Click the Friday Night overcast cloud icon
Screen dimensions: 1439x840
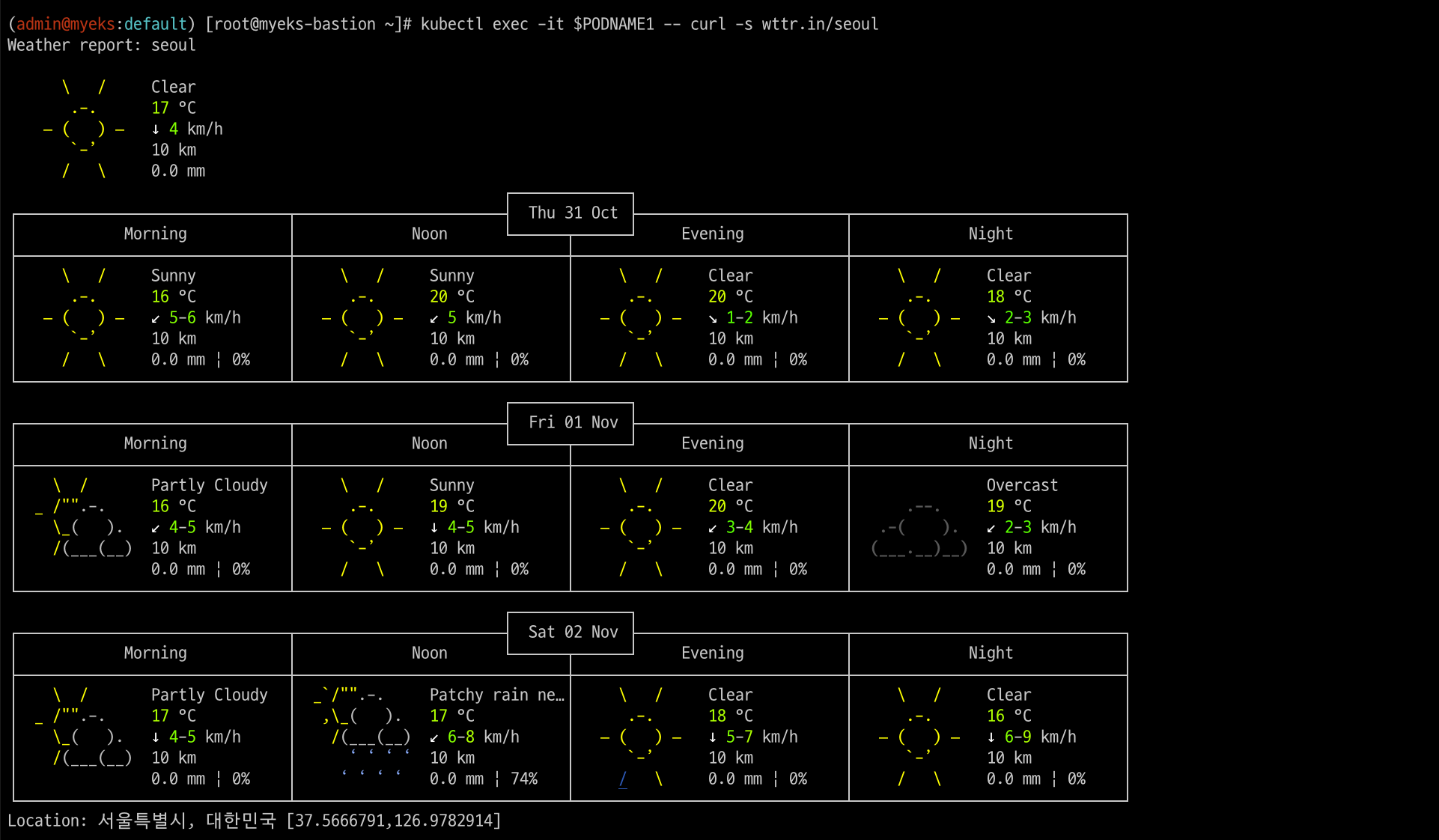919,529
